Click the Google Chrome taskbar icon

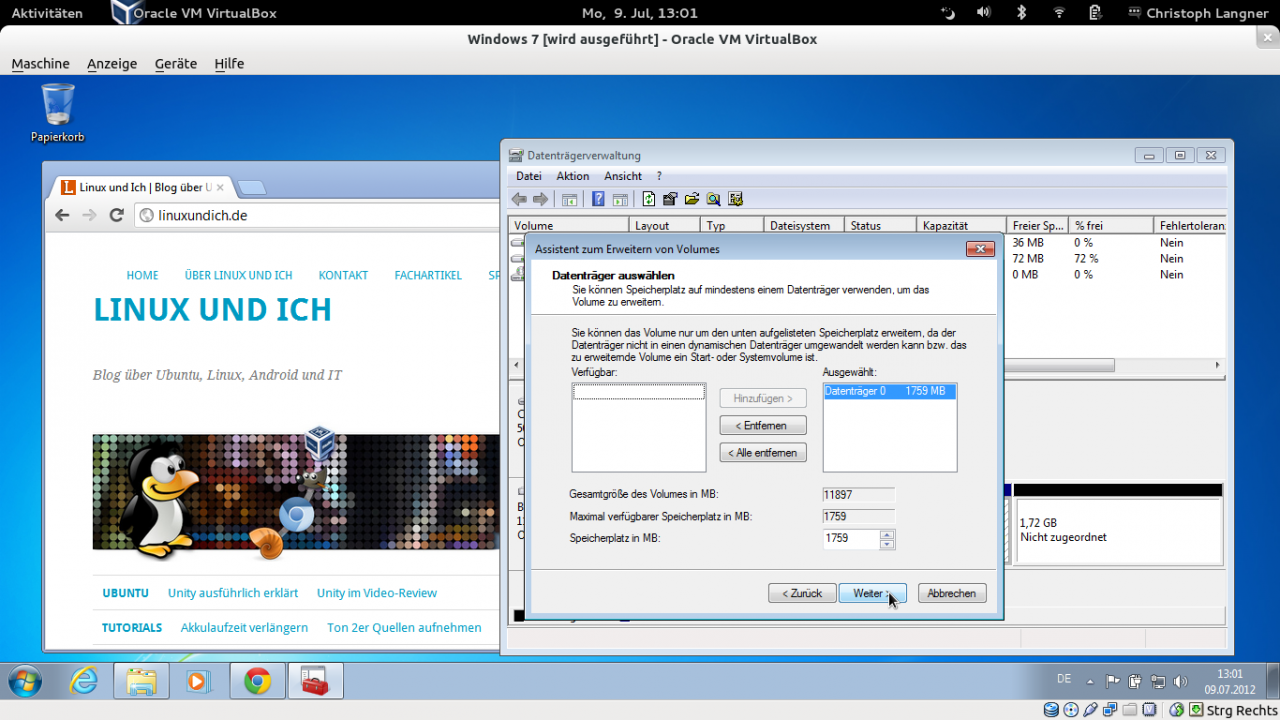coord(258,681)
